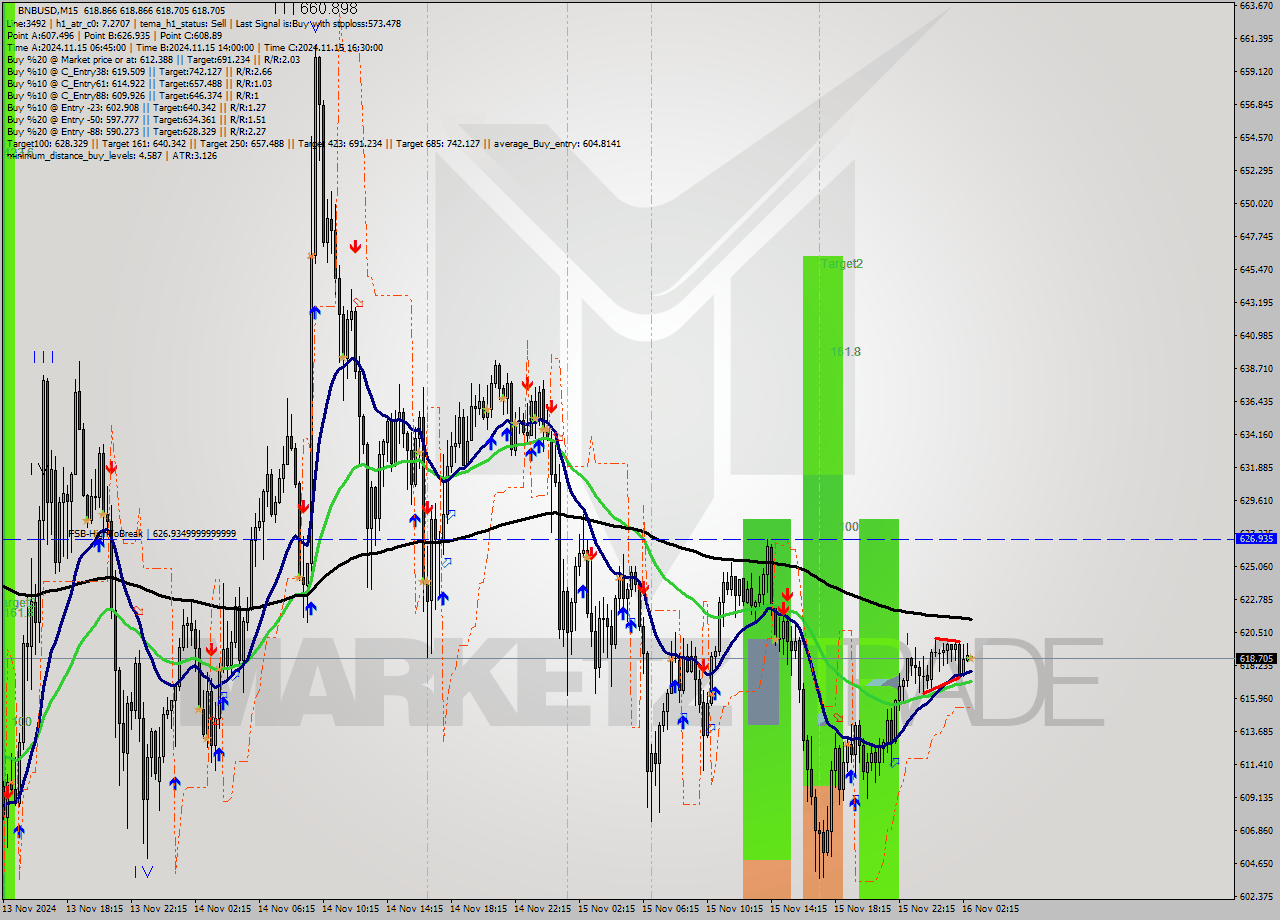Image resolution: width=1280 pixels, height=920 pixels.
Task: Click the 618.705 current price tag
Action: click(x=1256, y=659)
